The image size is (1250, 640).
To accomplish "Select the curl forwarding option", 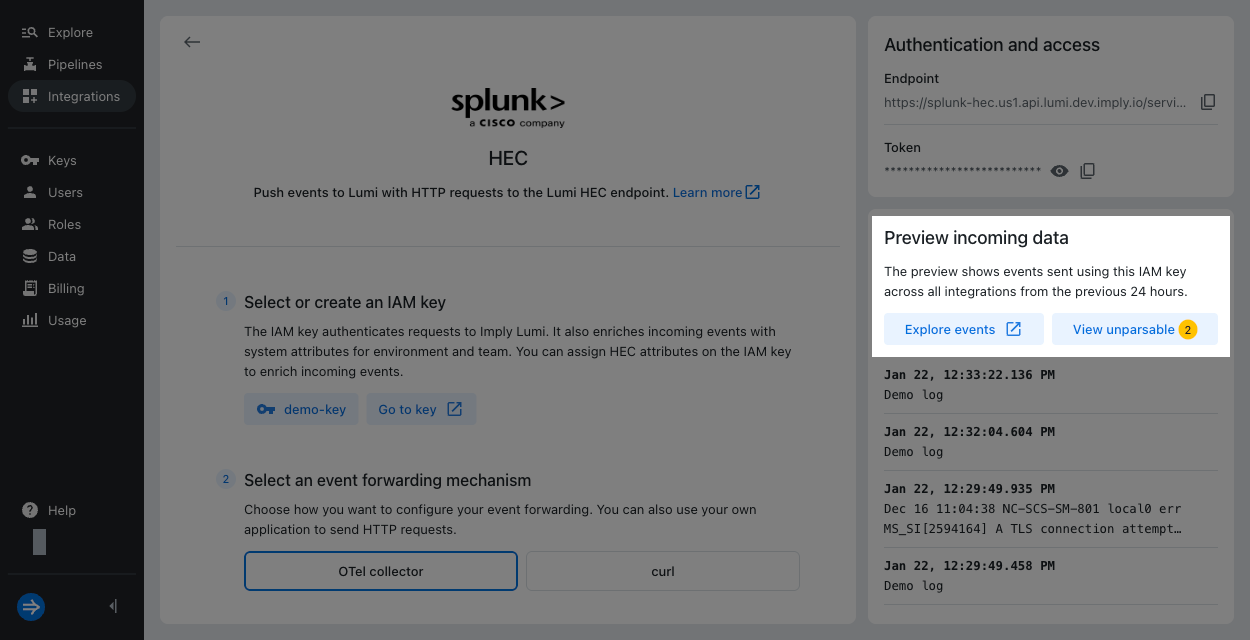I will (x=662, y=571).
